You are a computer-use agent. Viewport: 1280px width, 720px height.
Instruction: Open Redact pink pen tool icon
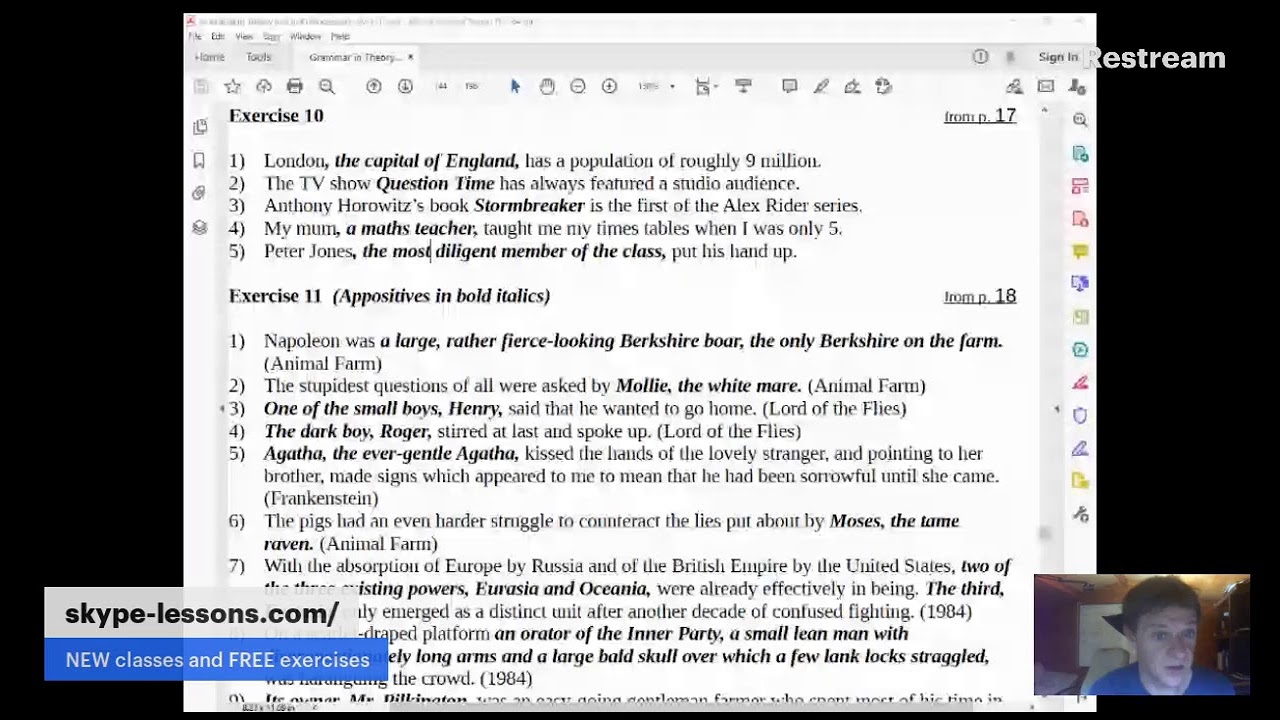tap(1080, 382)
